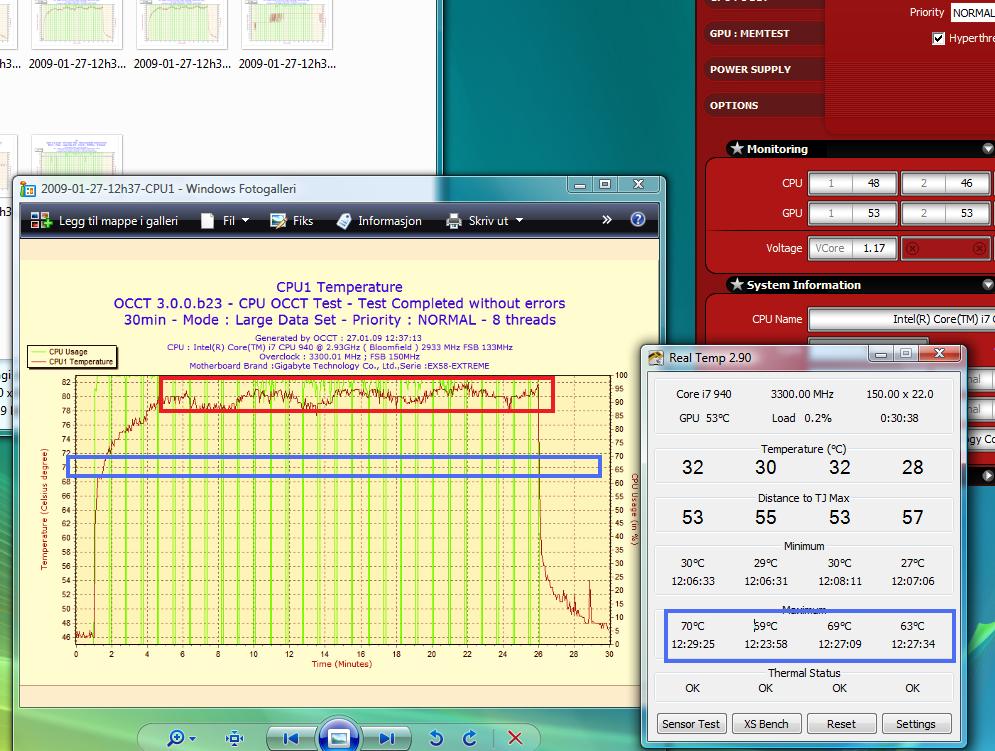
Task: Click the VCore 1.17 voltage field
Action: 852,248
